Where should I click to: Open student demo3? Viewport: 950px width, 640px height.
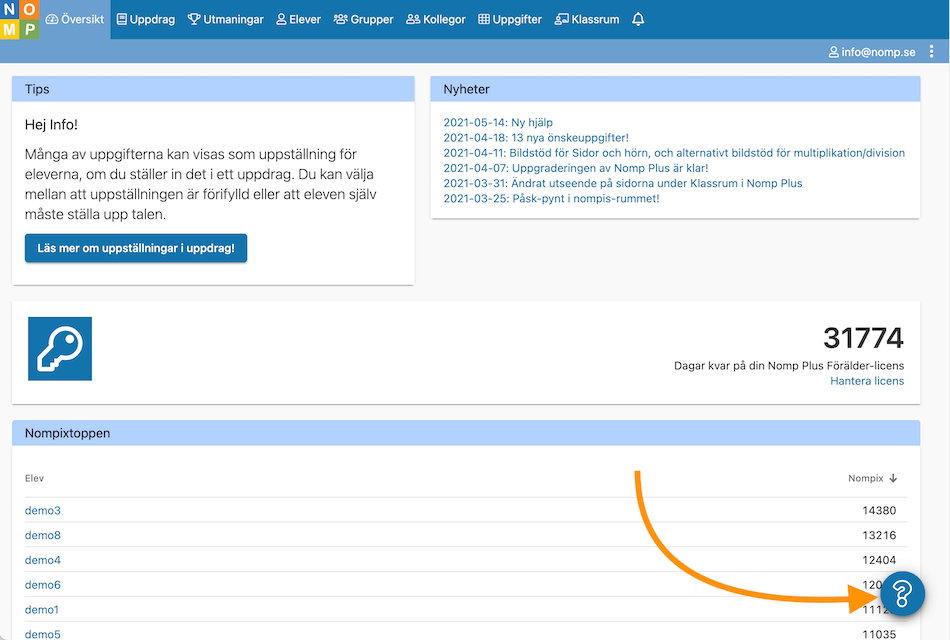click(x=42, y=510)
